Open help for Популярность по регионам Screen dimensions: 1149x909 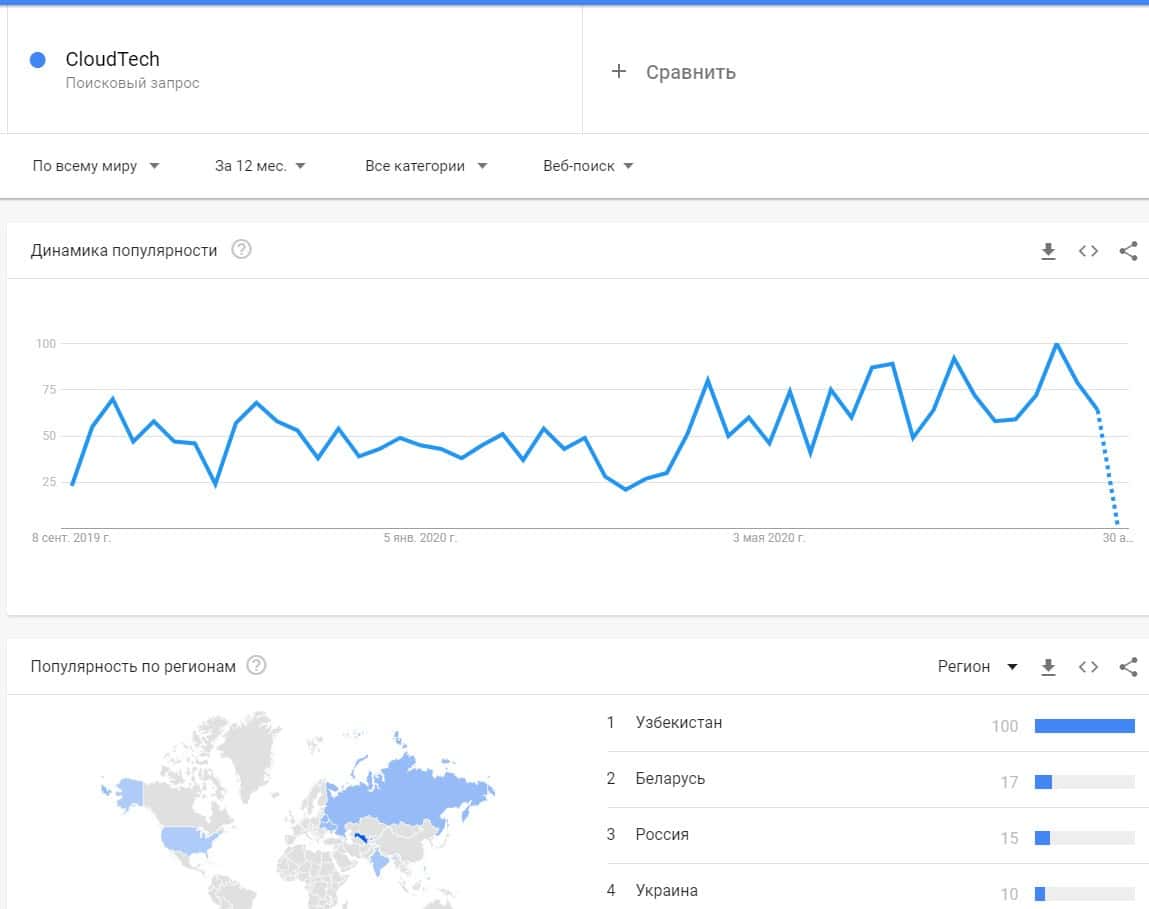tap(256, 666)
